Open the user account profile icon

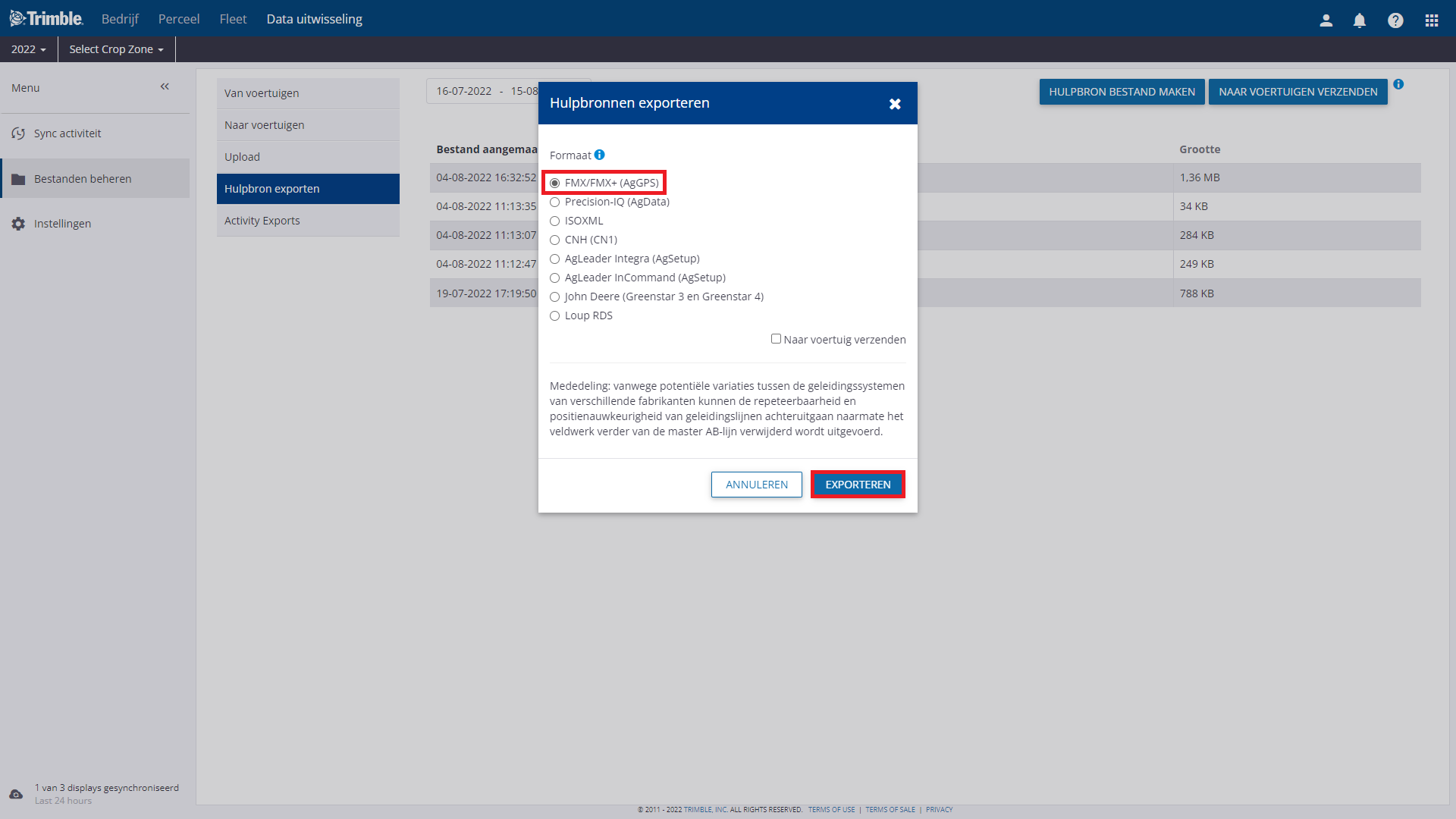pos(1326,20)
